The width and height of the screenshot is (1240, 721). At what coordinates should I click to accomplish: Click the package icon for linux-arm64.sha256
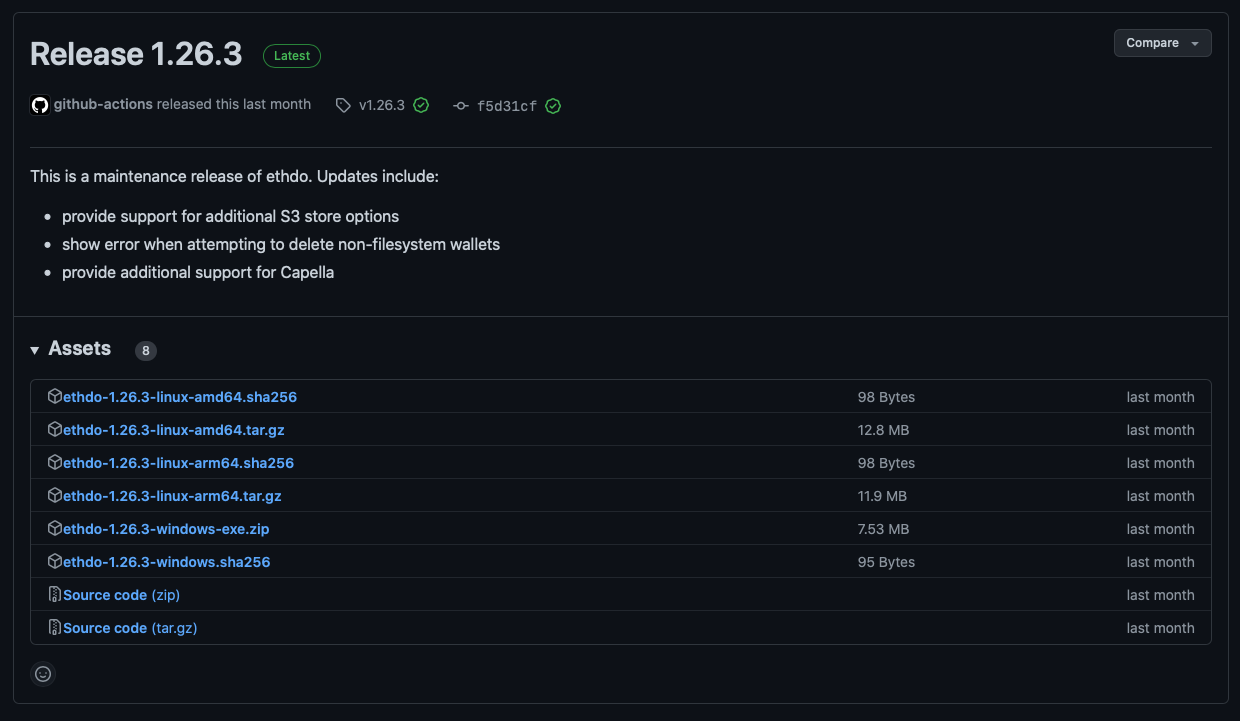point(55,463)
